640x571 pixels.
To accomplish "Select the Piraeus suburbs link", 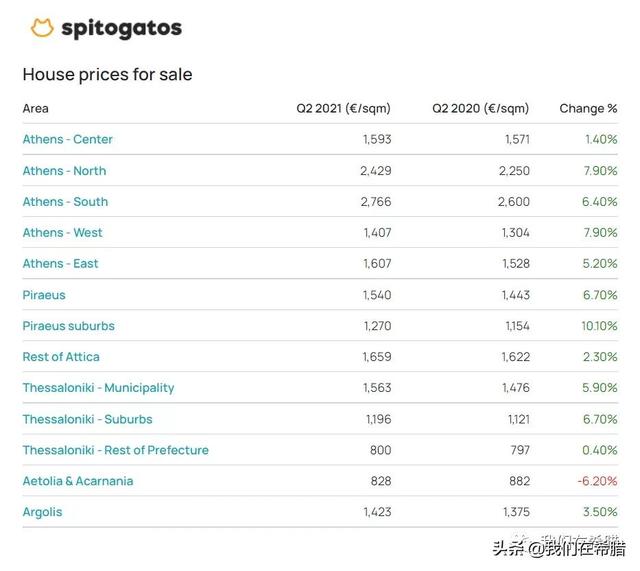I will pyautogui.click(x=69, y=326).
